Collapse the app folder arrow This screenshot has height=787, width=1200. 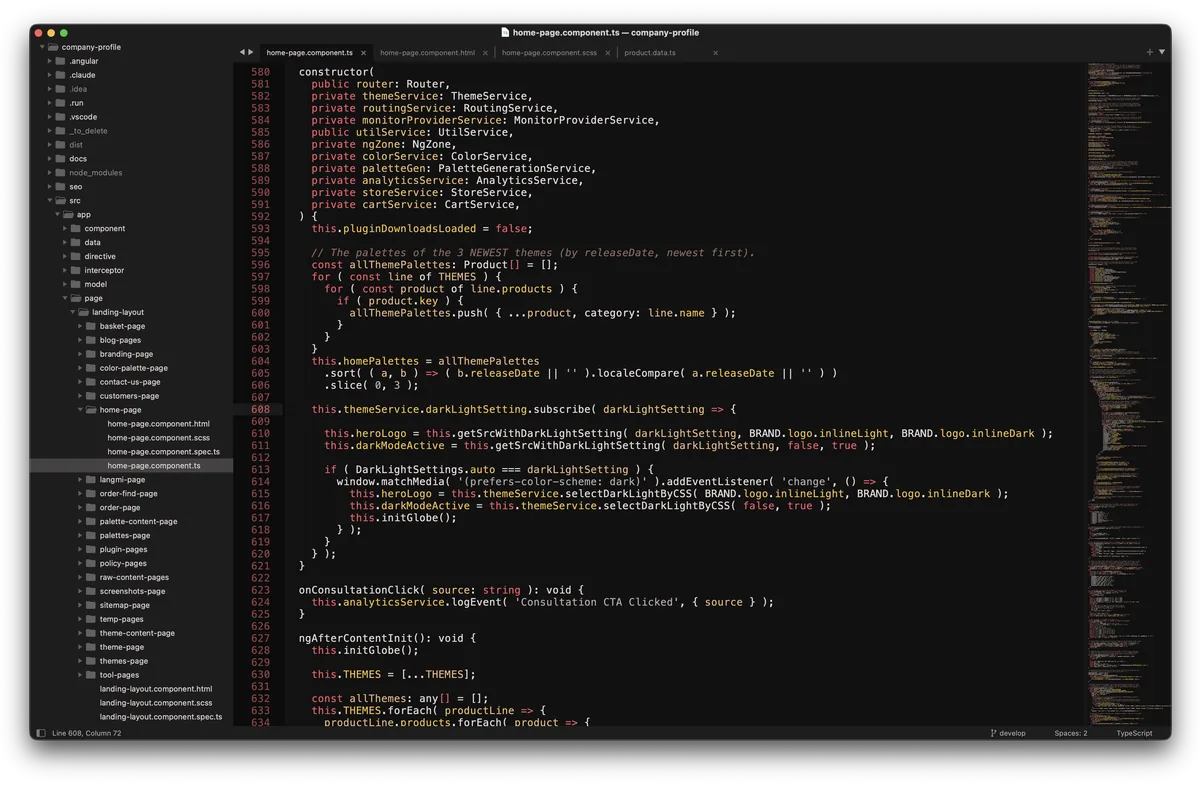coord(57,215)
